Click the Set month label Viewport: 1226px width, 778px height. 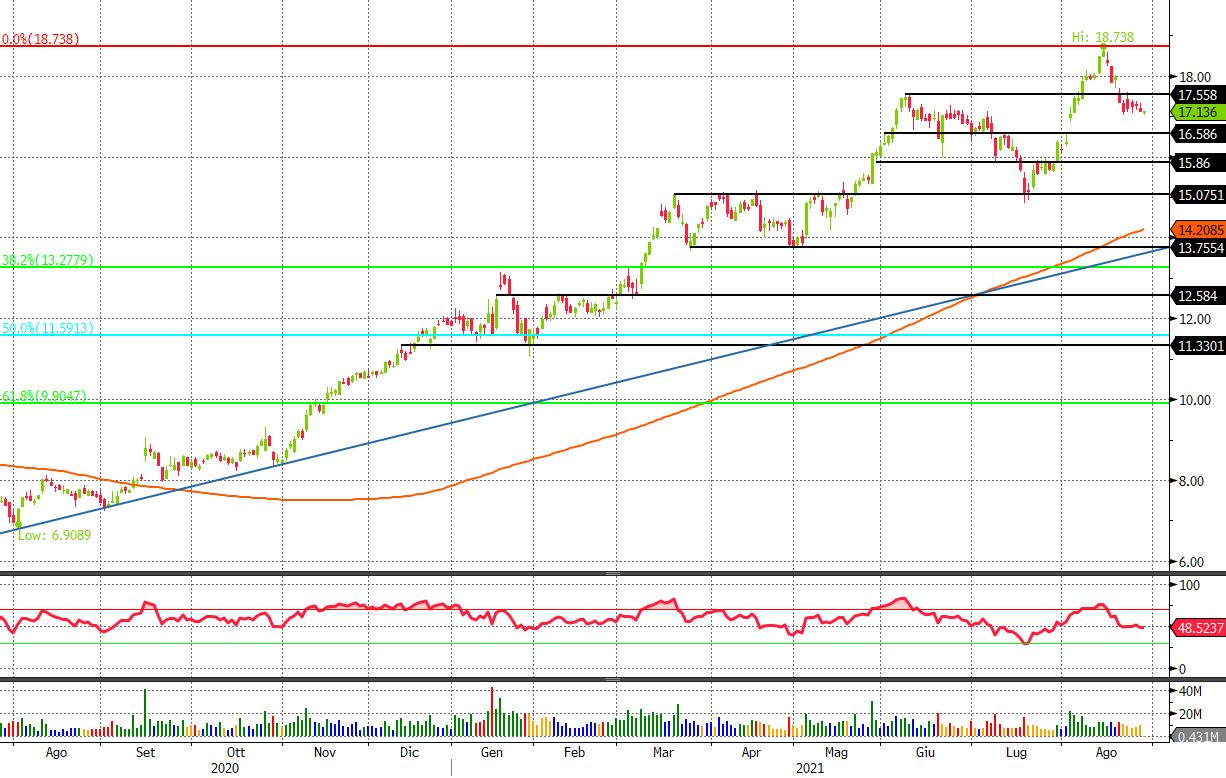[x=145, y=752]
